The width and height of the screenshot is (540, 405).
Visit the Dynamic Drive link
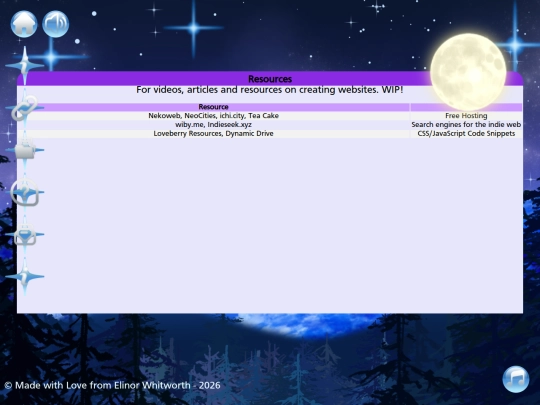pos(249,134)
